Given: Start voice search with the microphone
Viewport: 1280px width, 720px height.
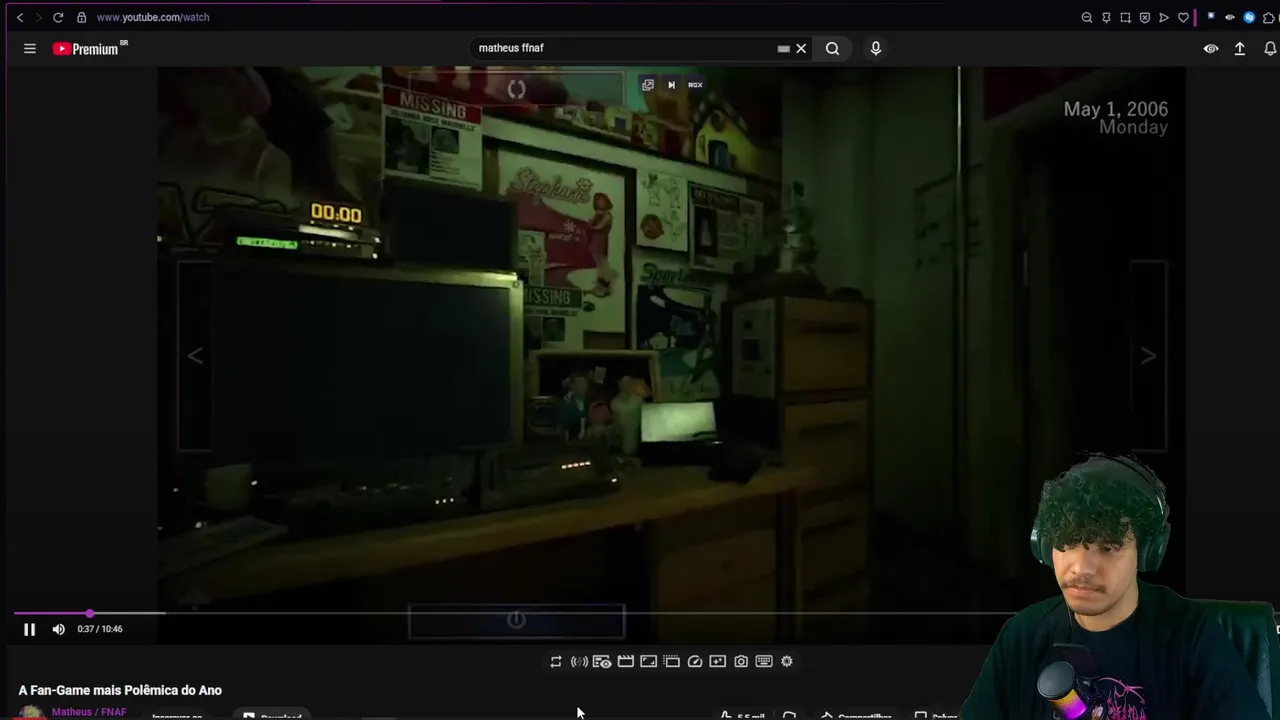Looking at the screenshot, I should 876,48.
